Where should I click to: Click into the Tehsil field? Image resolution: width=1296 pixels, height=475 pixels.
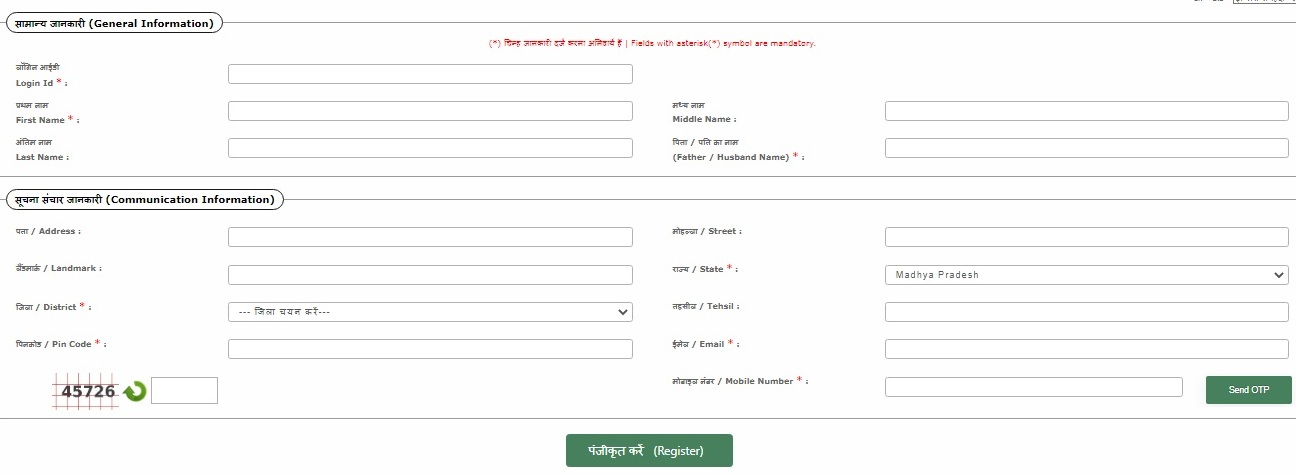(x=1087, y=312)
